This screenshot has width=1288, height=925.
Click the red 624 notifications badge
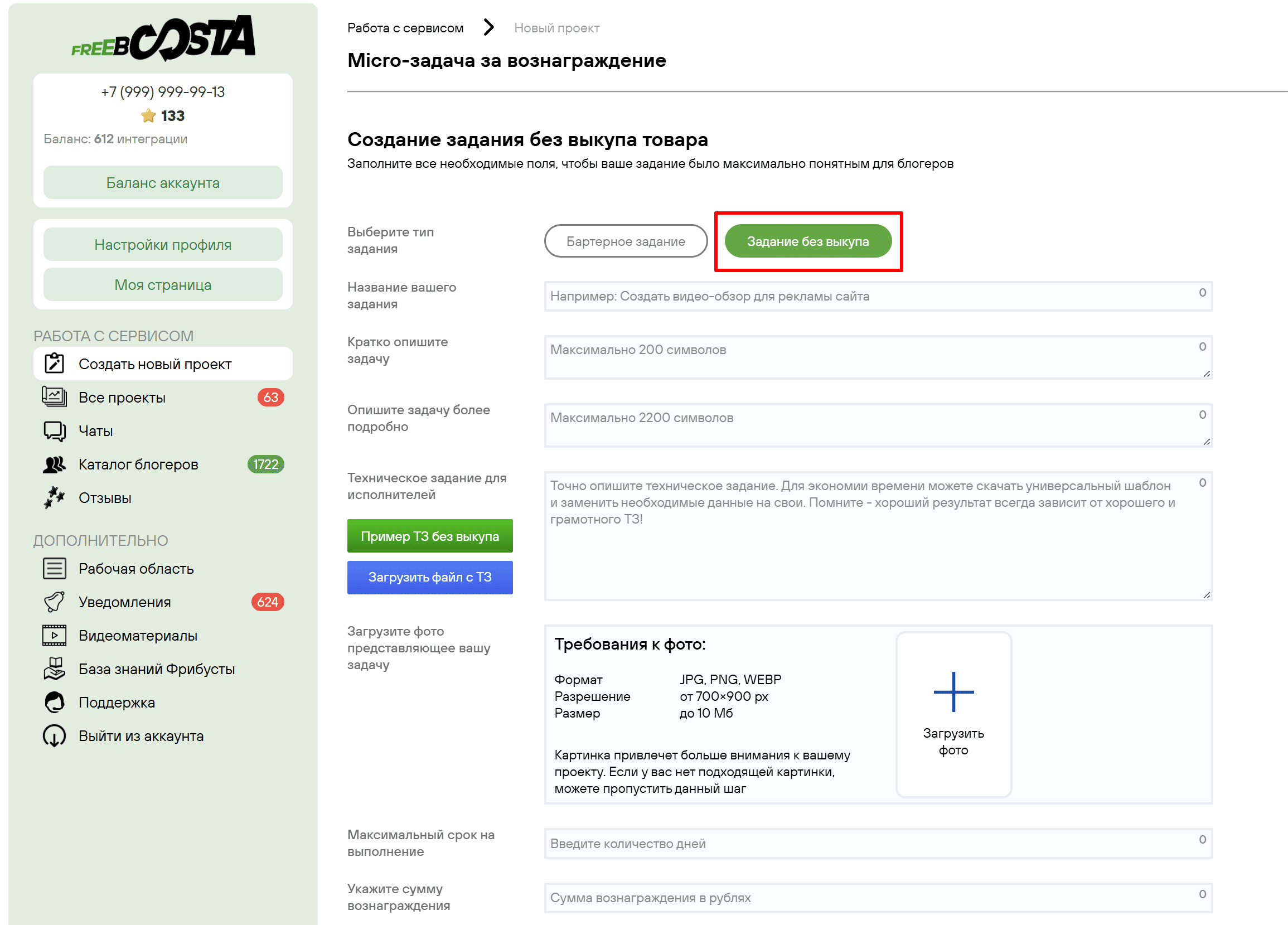tap(268, 602)
